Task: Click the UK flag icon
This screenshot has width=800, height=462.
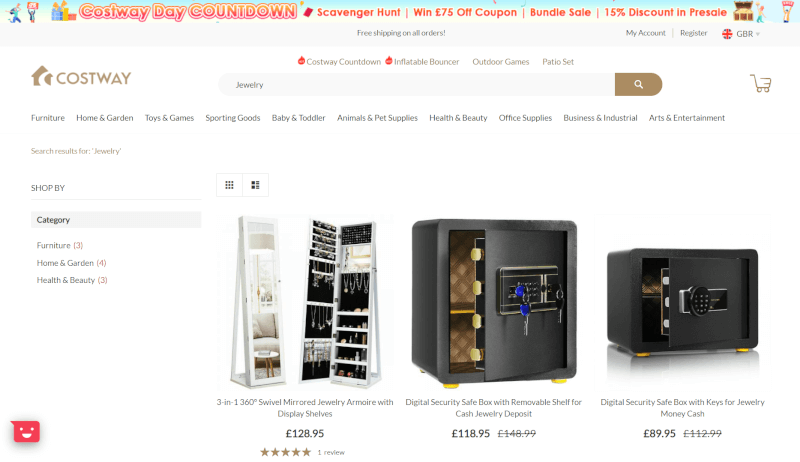Action: click(x=727, y=34)
